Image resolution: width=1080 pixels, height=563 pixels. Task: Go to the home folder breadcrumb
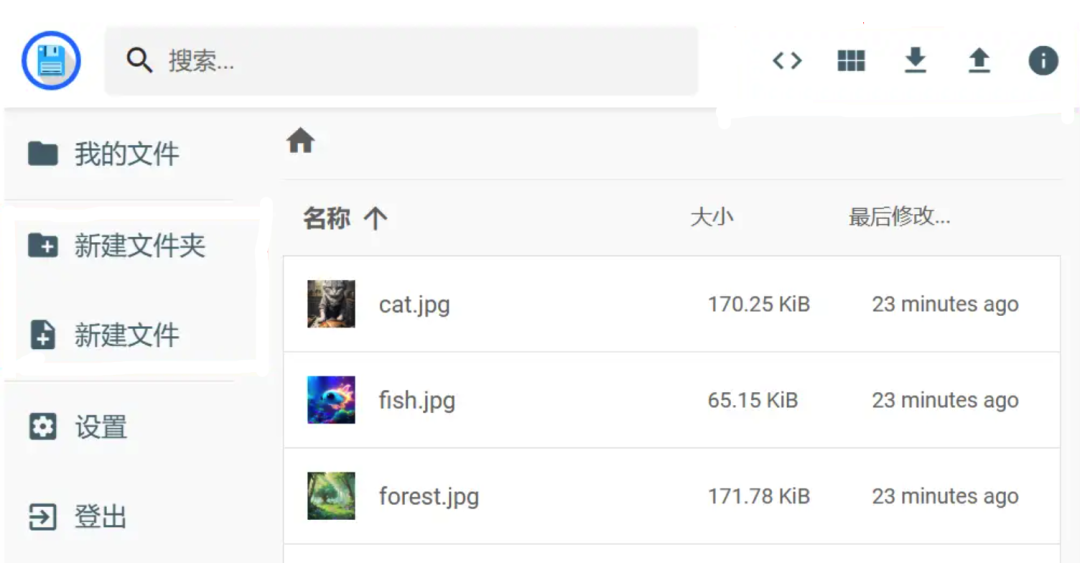click(301, 142)
